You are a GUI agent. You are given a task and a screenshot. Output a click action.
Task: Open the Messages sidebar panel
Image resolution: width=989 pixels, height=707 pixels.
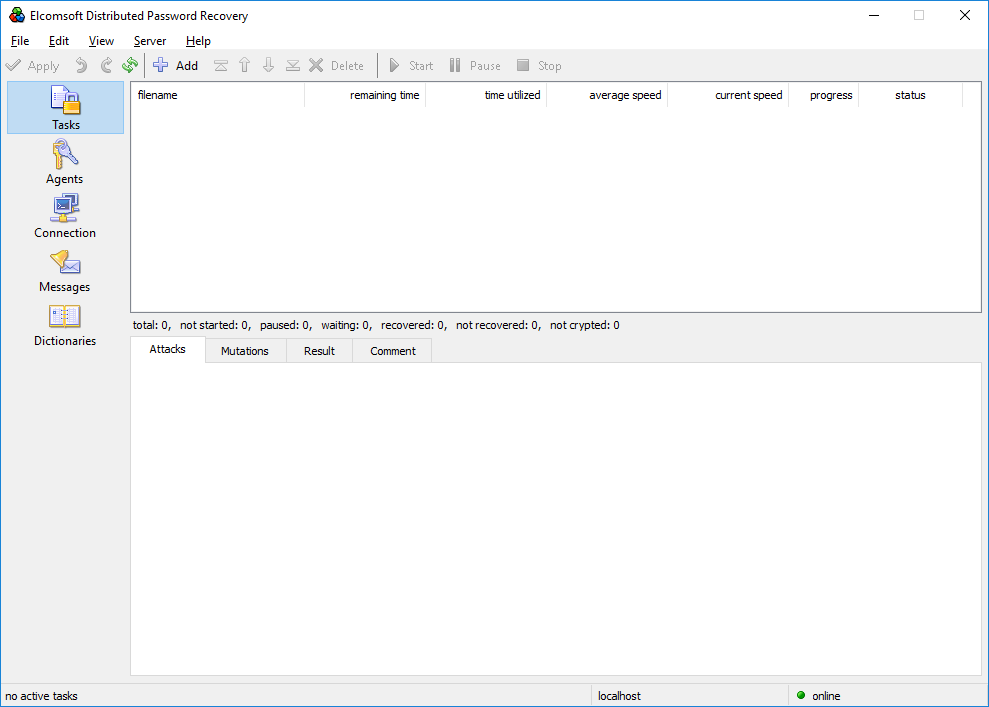(64, 271)
